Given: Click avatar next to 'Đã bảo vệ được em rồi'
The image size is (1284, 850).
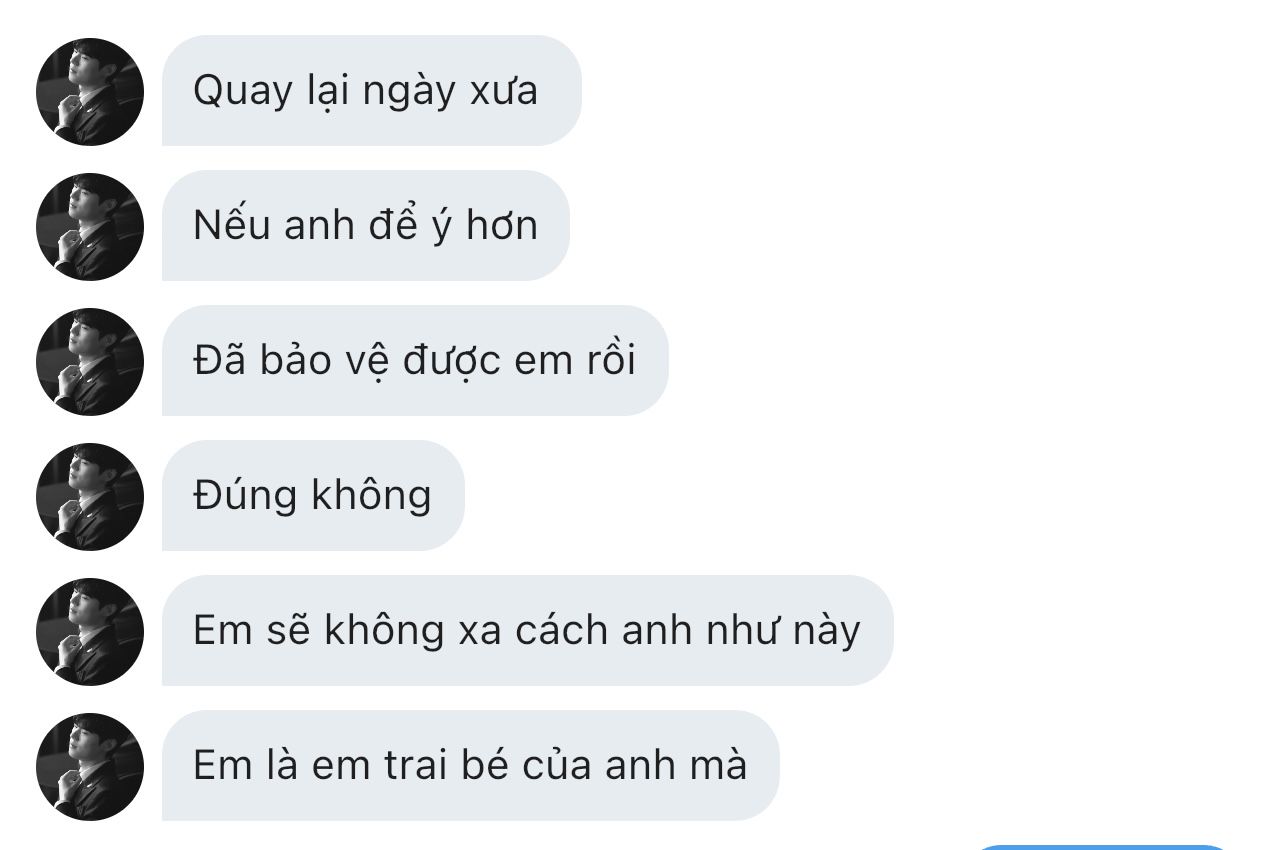Looking at the screenshot, I should (90, 362).
